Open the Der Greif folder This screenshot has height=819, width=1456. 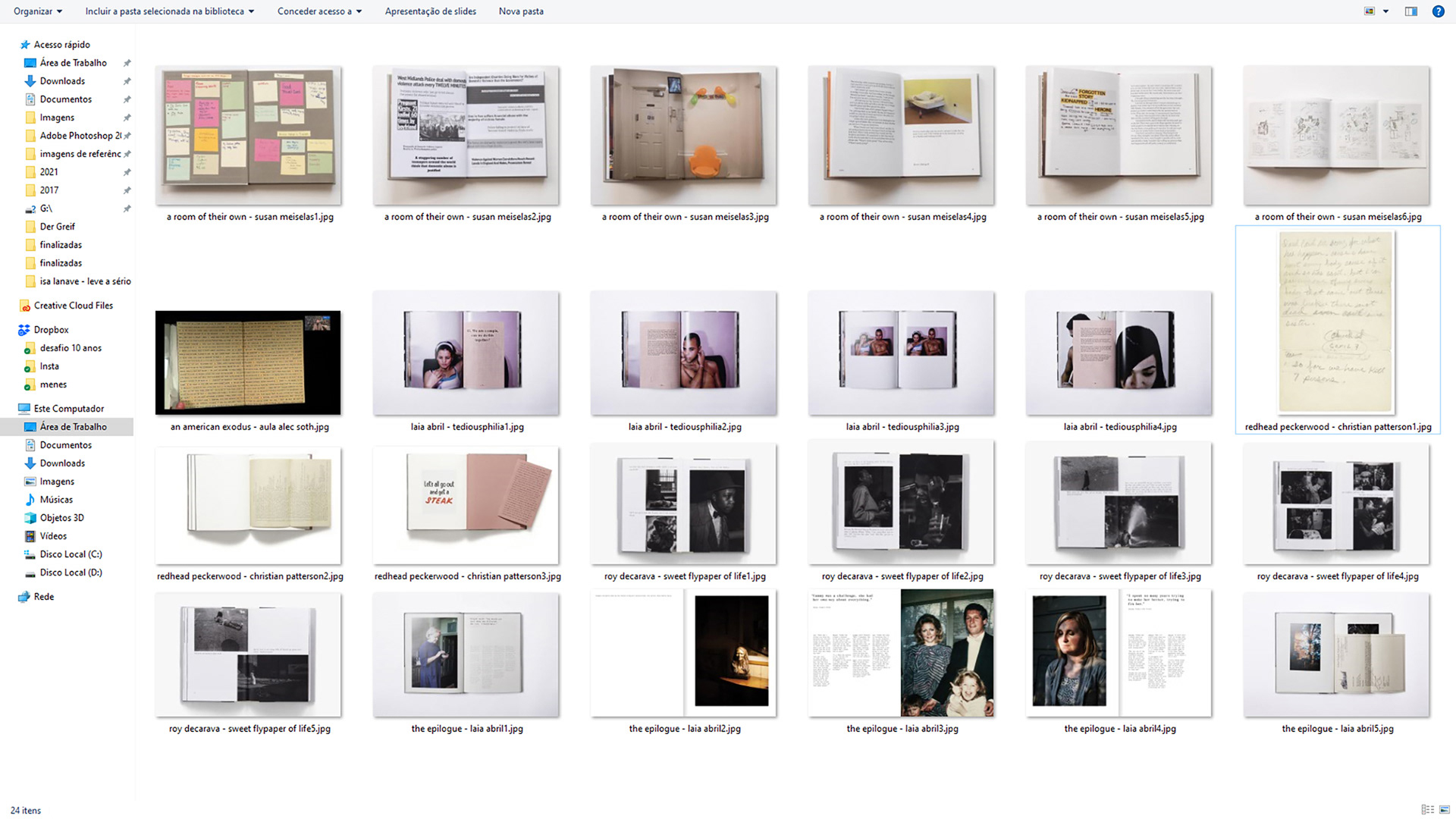(57, 227)
